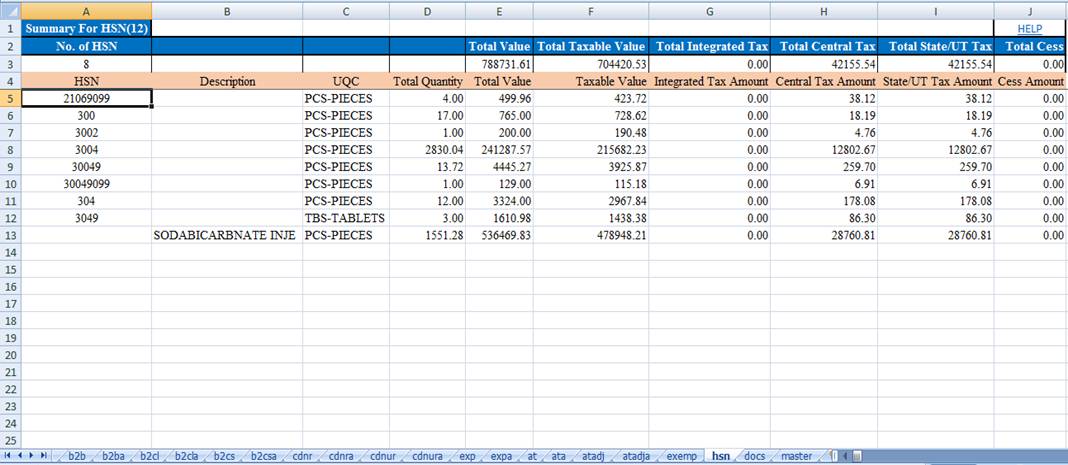Open the cdnr sheet tab

click(x=301, y=456)
